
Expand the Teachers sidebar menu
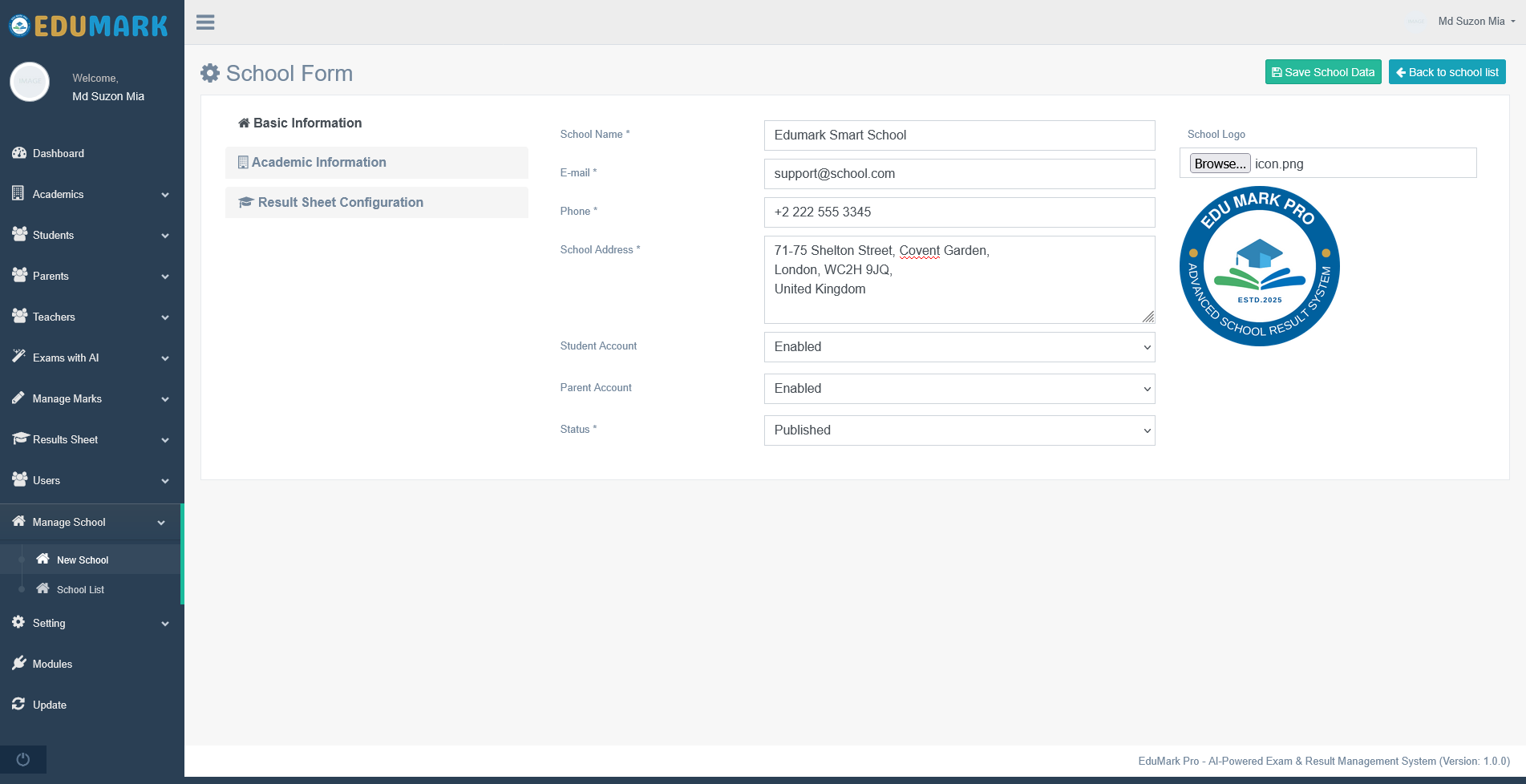click(91, 317)
